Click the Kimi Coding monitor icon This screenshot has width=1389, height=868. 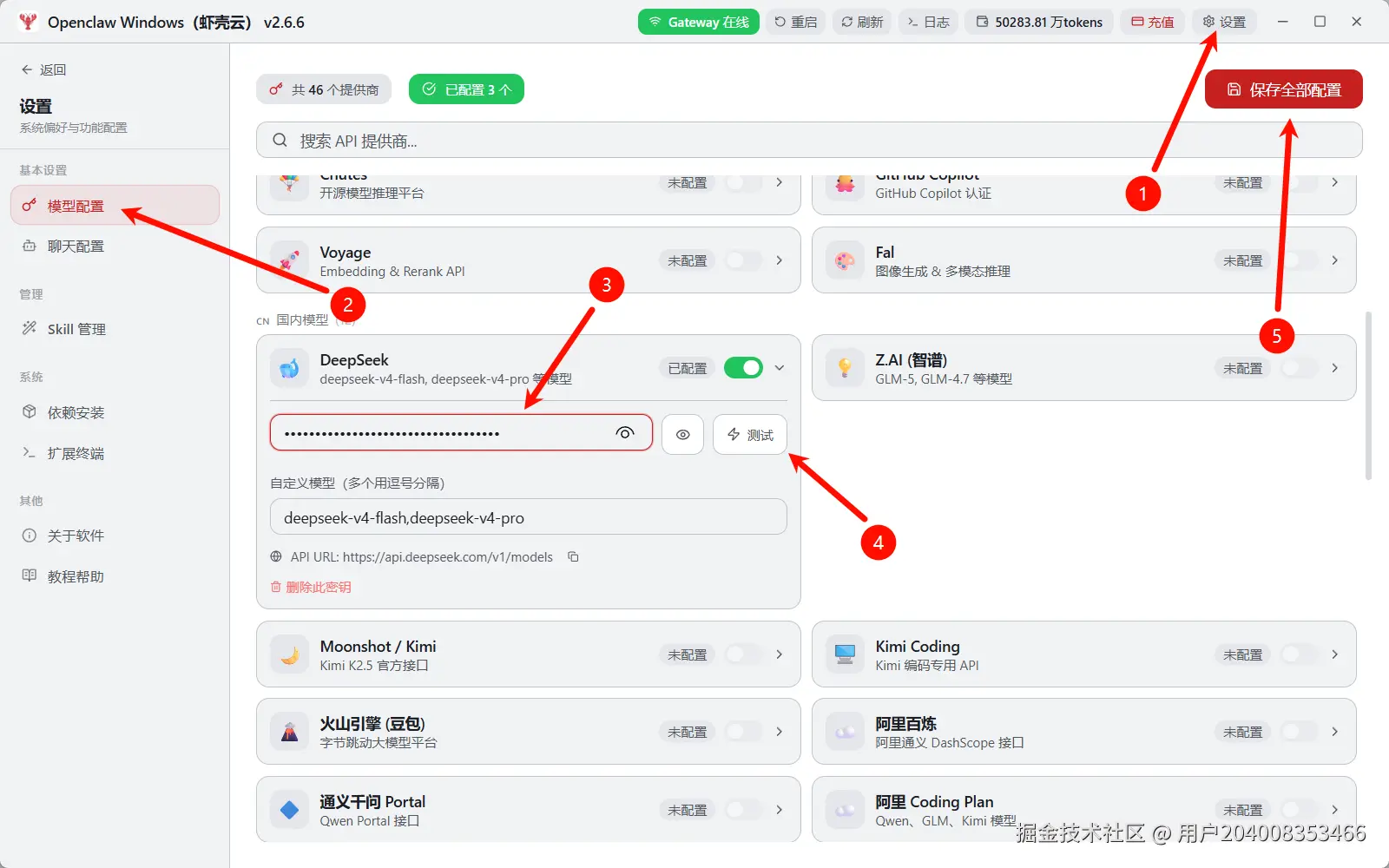coord(846,654)
